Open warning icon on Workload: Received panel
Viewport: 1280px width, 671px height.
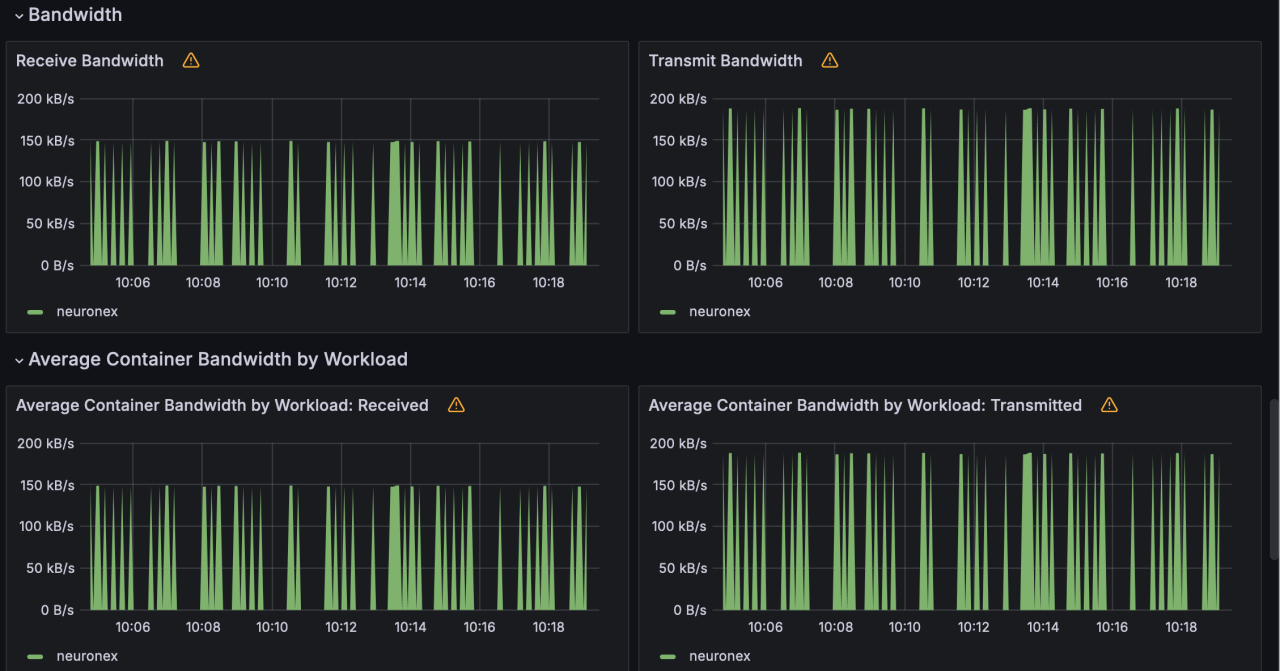click(456, 405)
